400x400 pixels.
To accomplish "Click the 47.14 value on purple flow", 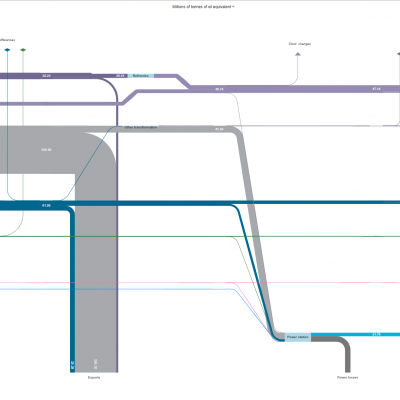I will [376, 89].
